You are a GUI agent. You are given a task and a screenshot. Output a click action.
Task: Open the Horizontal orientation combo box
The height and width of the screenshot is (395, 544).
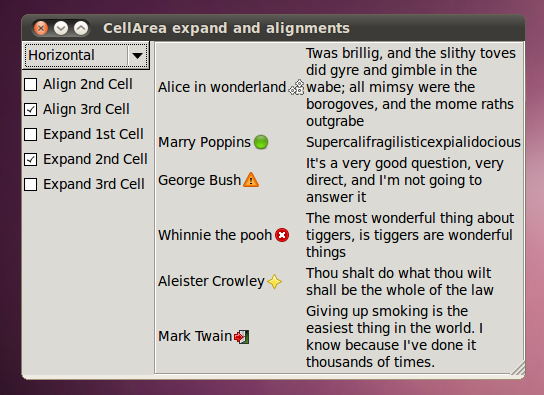tap(86, 55)
